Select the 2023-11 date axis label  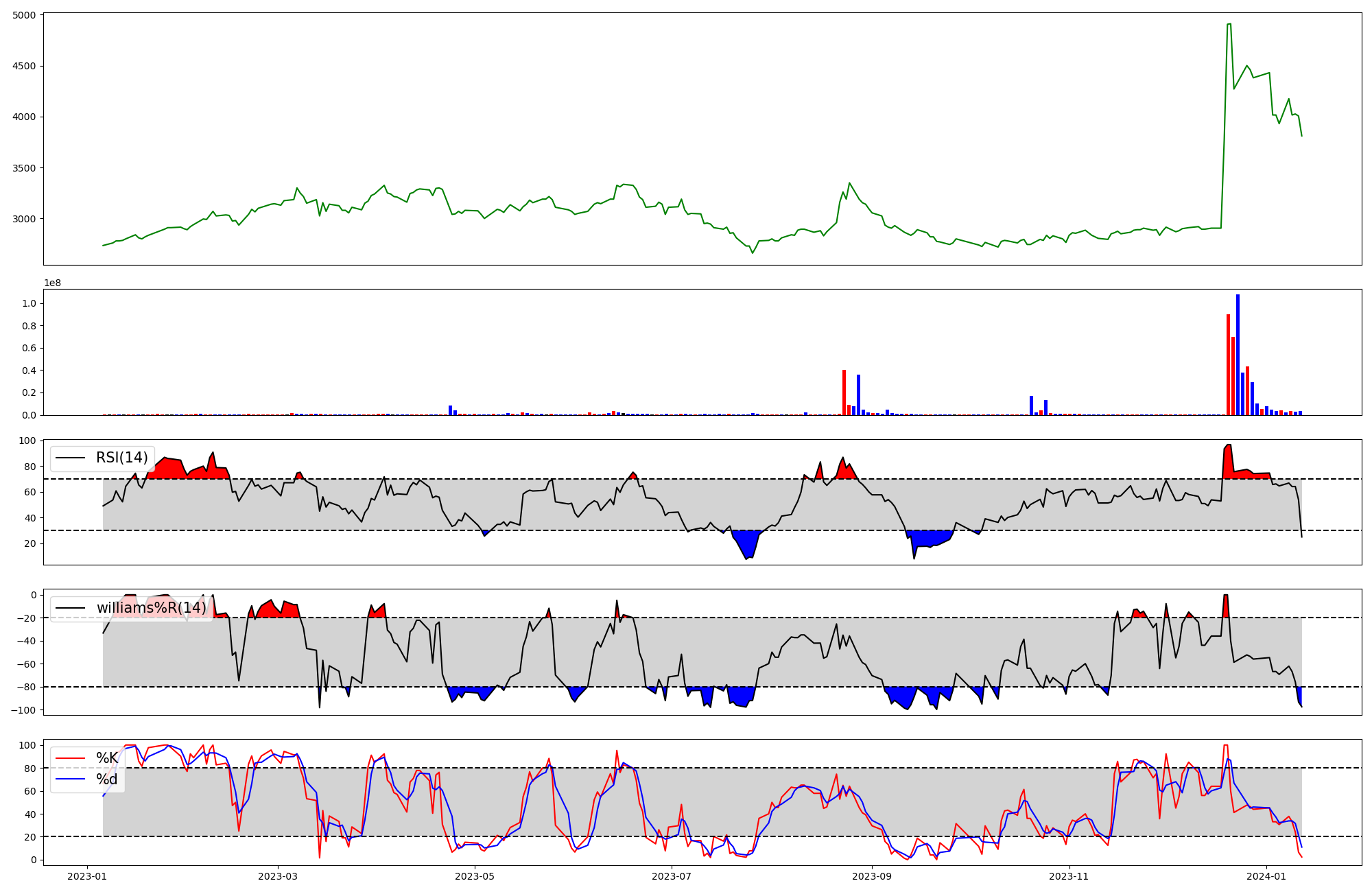tap(1069, 876)
